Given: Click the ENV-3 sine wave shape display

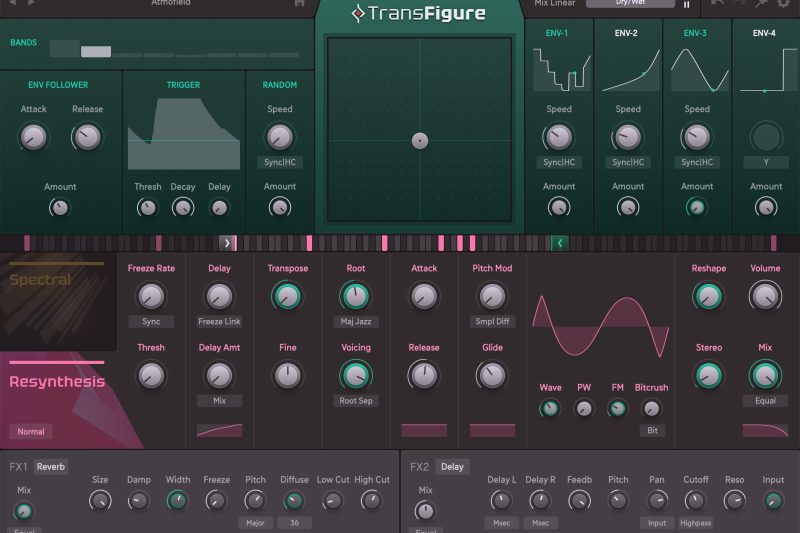Looking at the screenshot, I should coord(699,69).
